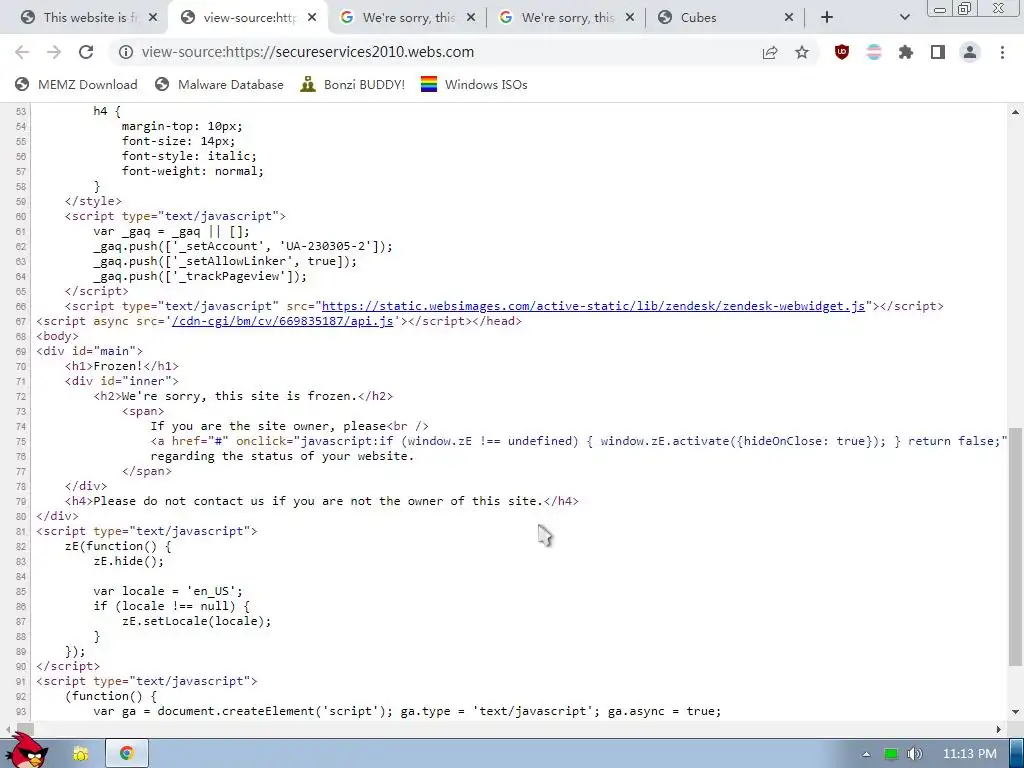The width and height of the screenshot is (1024, 768).
Task: Share this page icon in address bar
Action: [x=770, y=52]
